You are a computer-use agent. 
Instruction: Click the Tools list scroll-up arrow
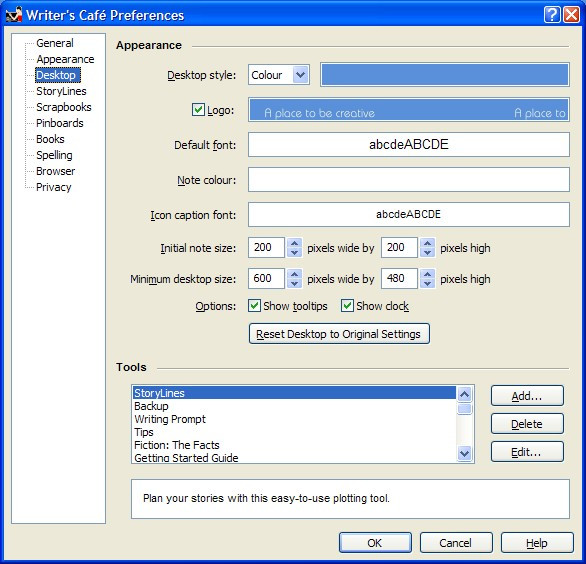464,394
